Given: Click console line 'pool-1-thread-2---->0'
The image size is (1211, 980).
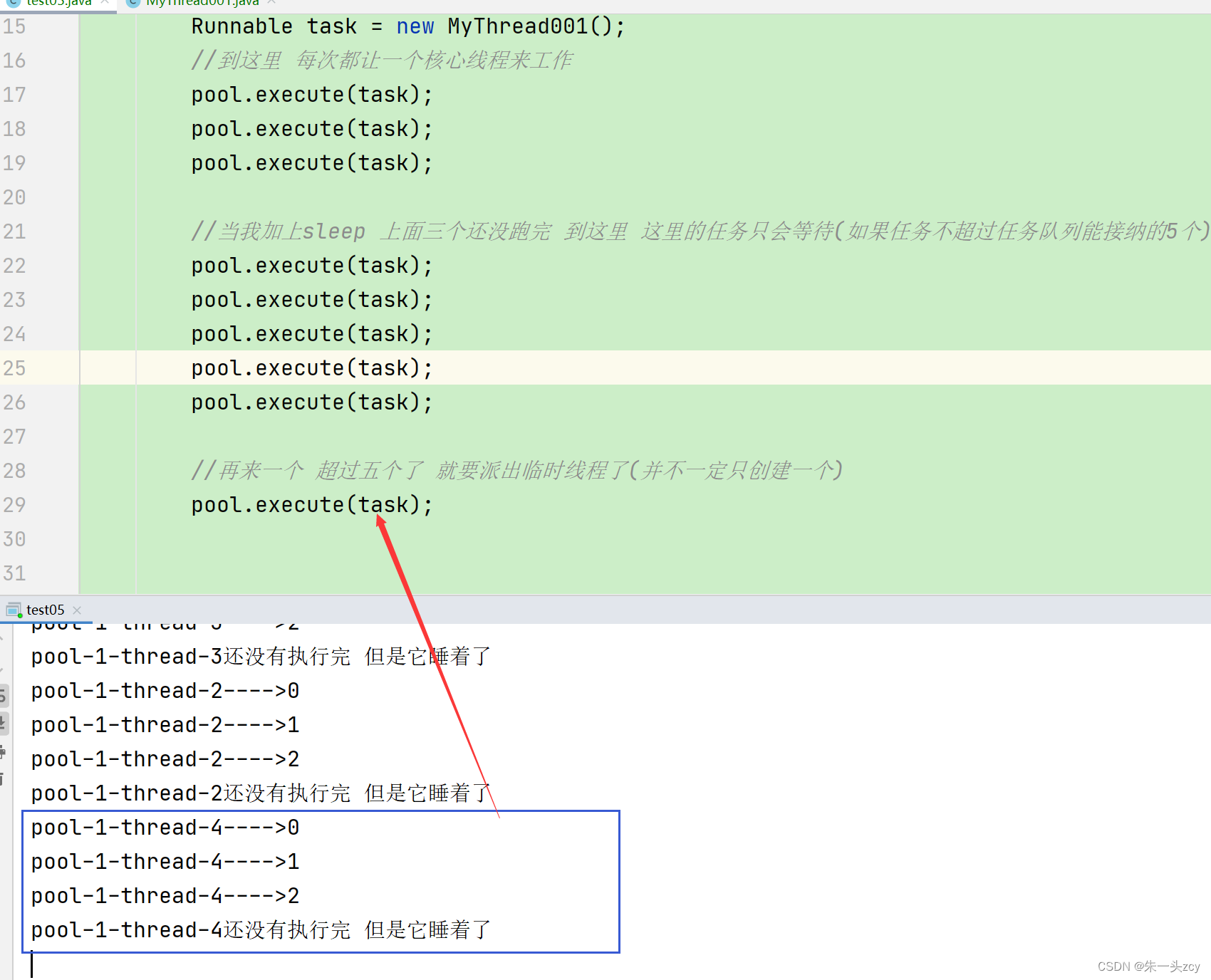Looking at the screenshot, I should pos(165,691).
